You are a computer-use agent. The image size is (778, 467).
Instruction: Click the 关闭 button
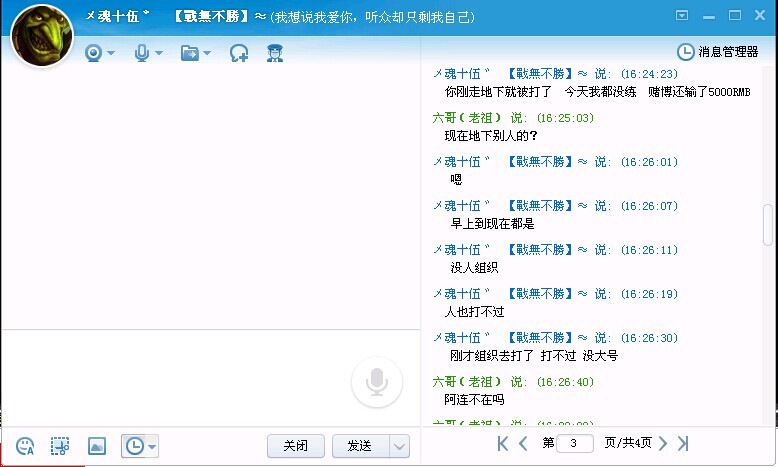pos(296,446)
